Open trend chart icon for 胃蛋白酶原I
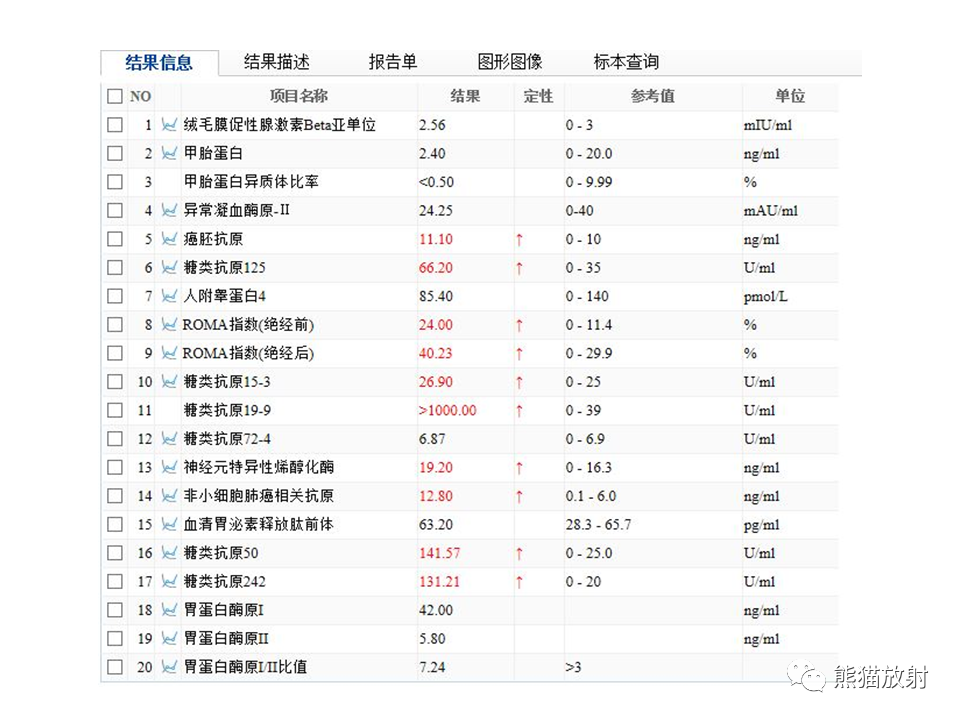 point(169,610)
